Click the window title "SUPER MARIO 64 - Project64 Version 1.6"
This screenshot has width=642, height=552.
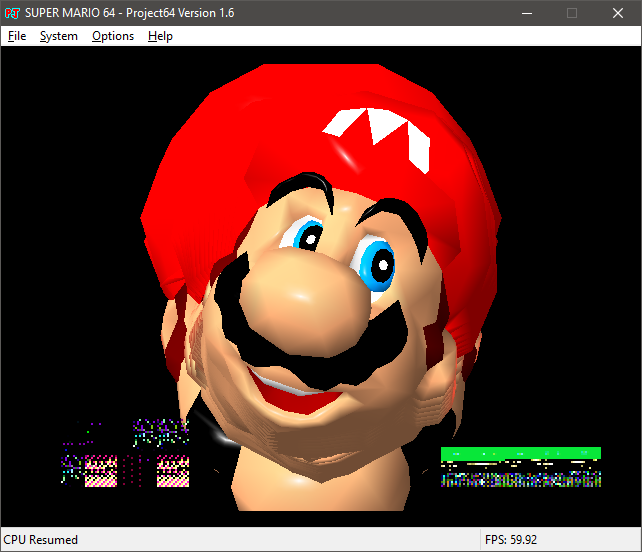tap(129, 13)
